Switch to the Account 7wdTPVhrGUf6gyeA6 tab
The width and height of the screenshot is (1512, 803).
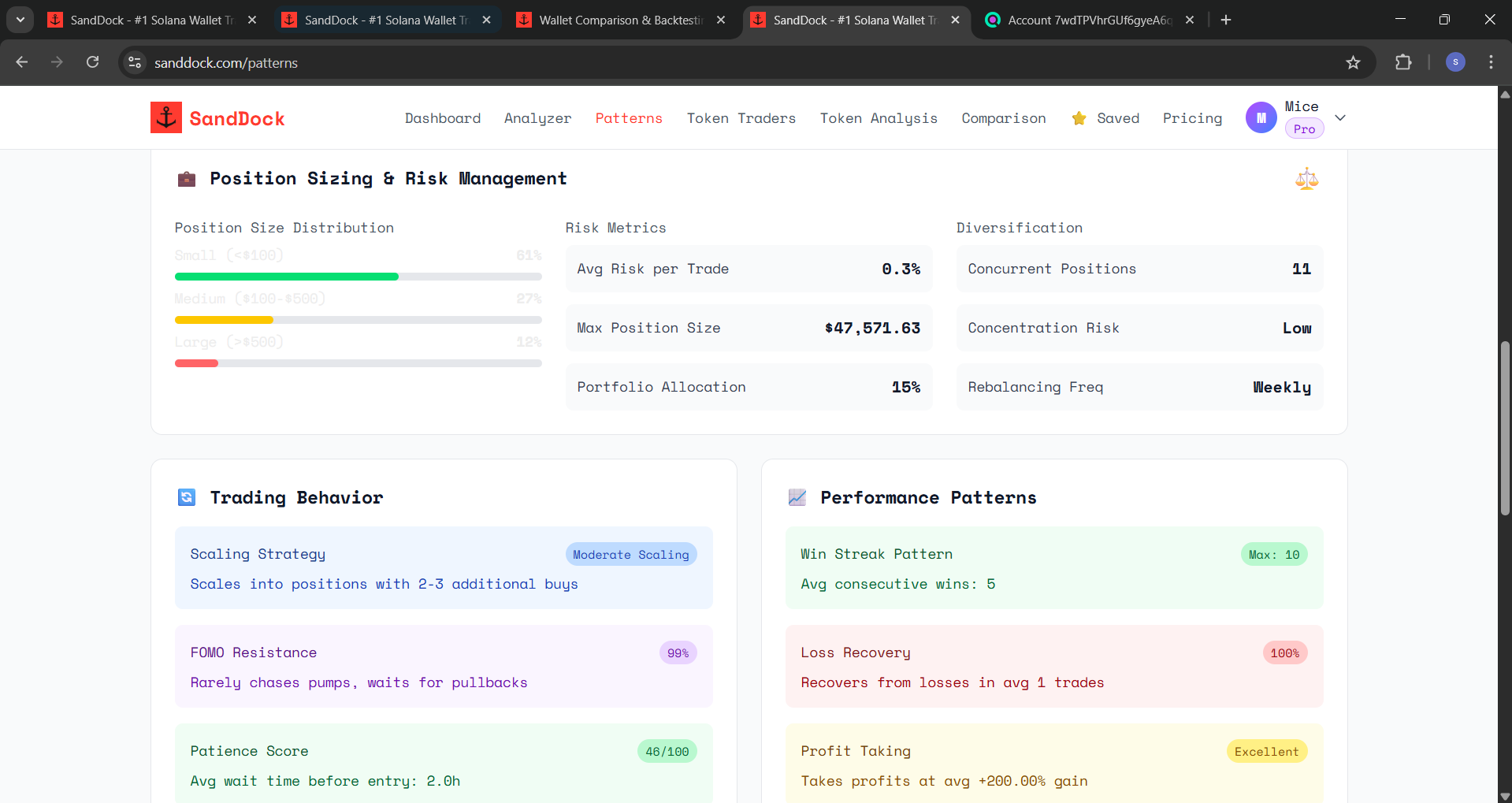click(x=1090, y=20)
